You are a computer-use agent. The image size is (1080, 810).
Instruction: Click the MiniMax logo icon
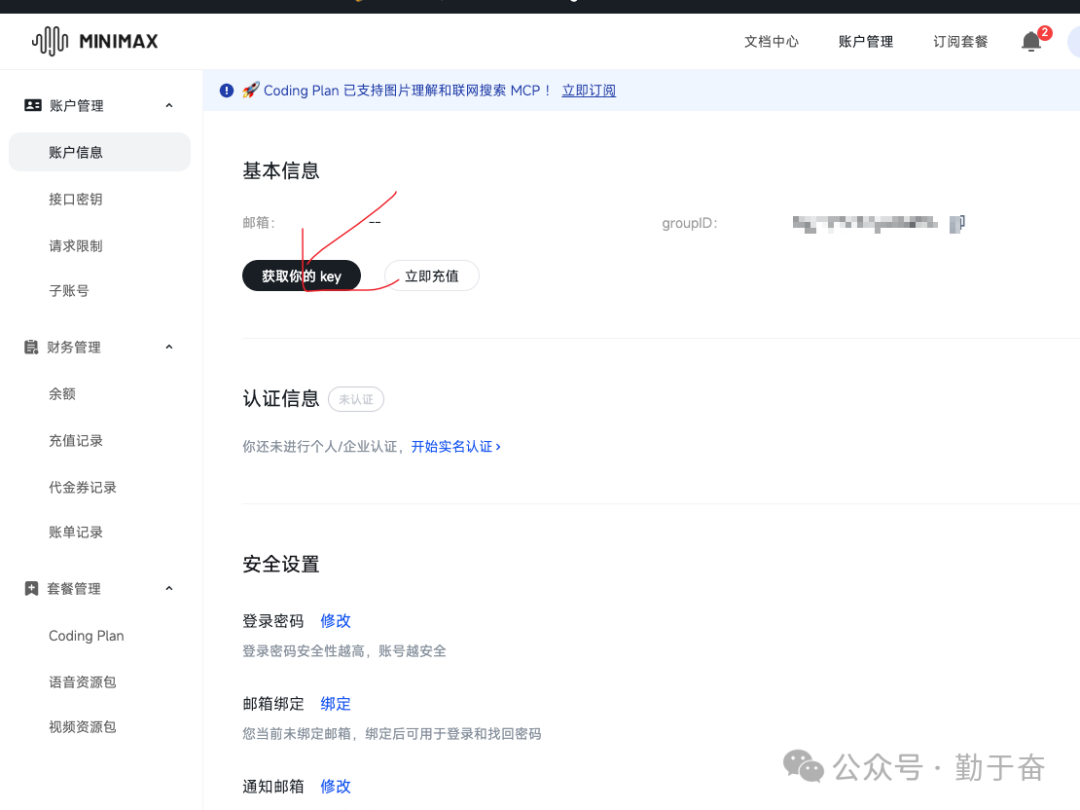(x=48, y=41)
